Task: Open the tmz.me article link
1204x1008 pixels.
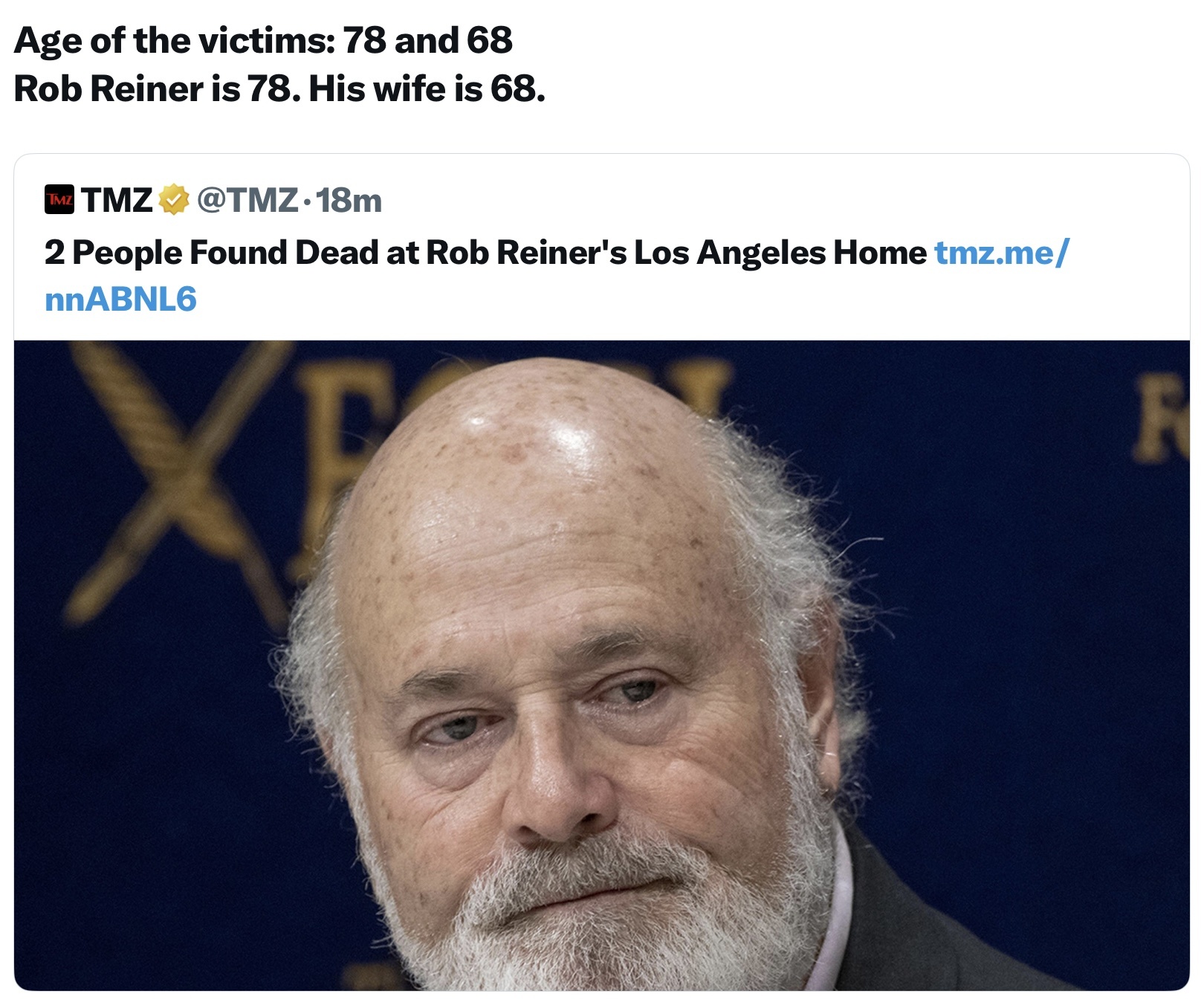Action: point(1000,253)
